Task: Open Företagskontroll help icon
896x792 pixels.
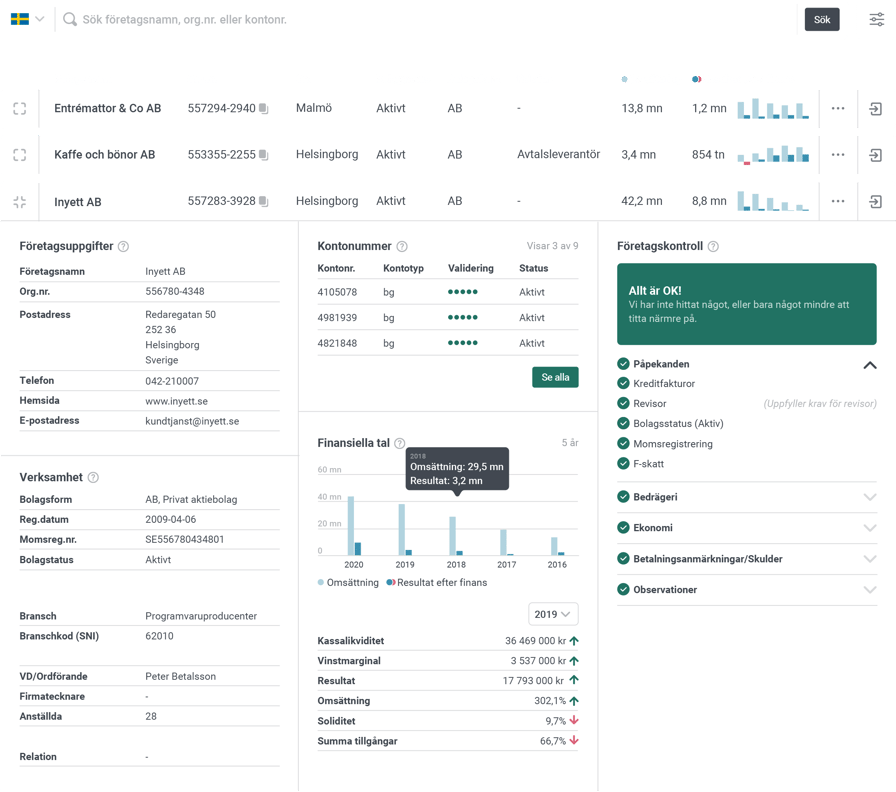Action: 713,246
